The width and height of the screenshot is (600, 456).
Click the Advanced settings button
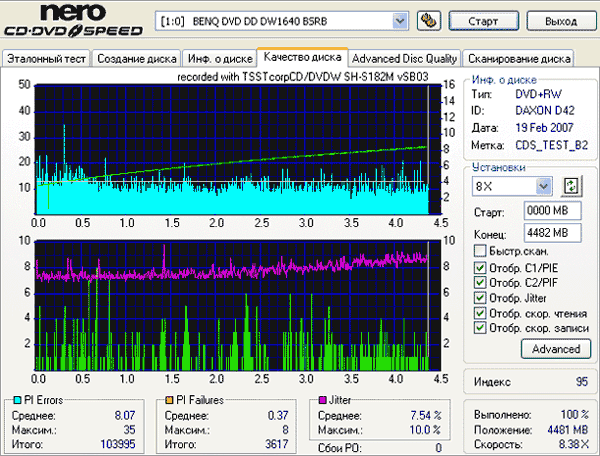click(555, 349)
